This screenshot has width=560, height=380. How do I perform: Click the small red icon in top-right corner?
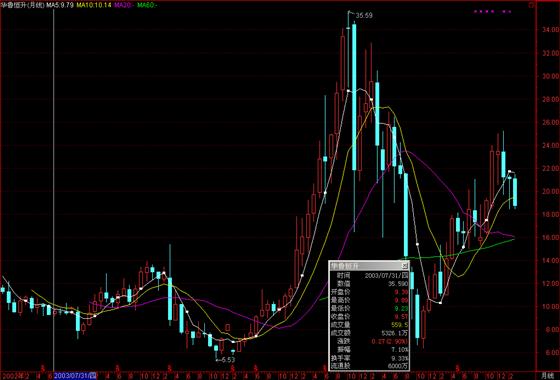tap(531, 5)
